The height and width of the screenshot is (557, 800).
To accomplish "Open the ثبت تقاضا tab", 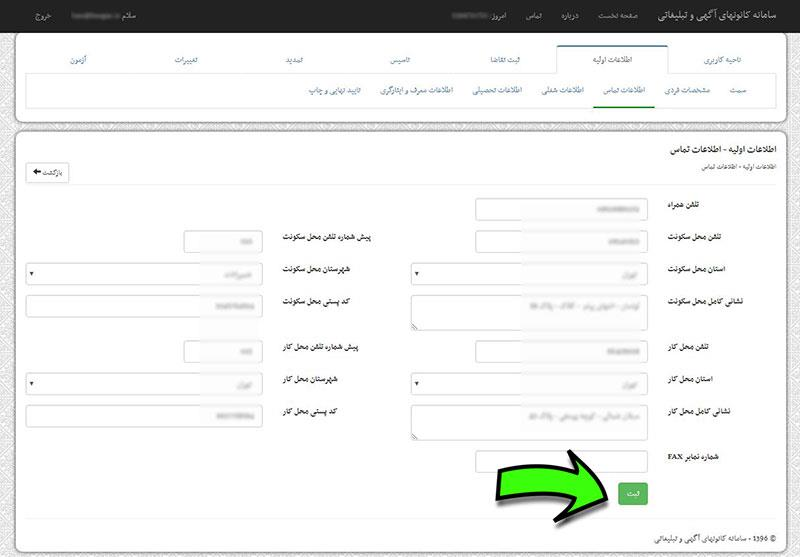I will pyautogui.click(x=505, y=60).
